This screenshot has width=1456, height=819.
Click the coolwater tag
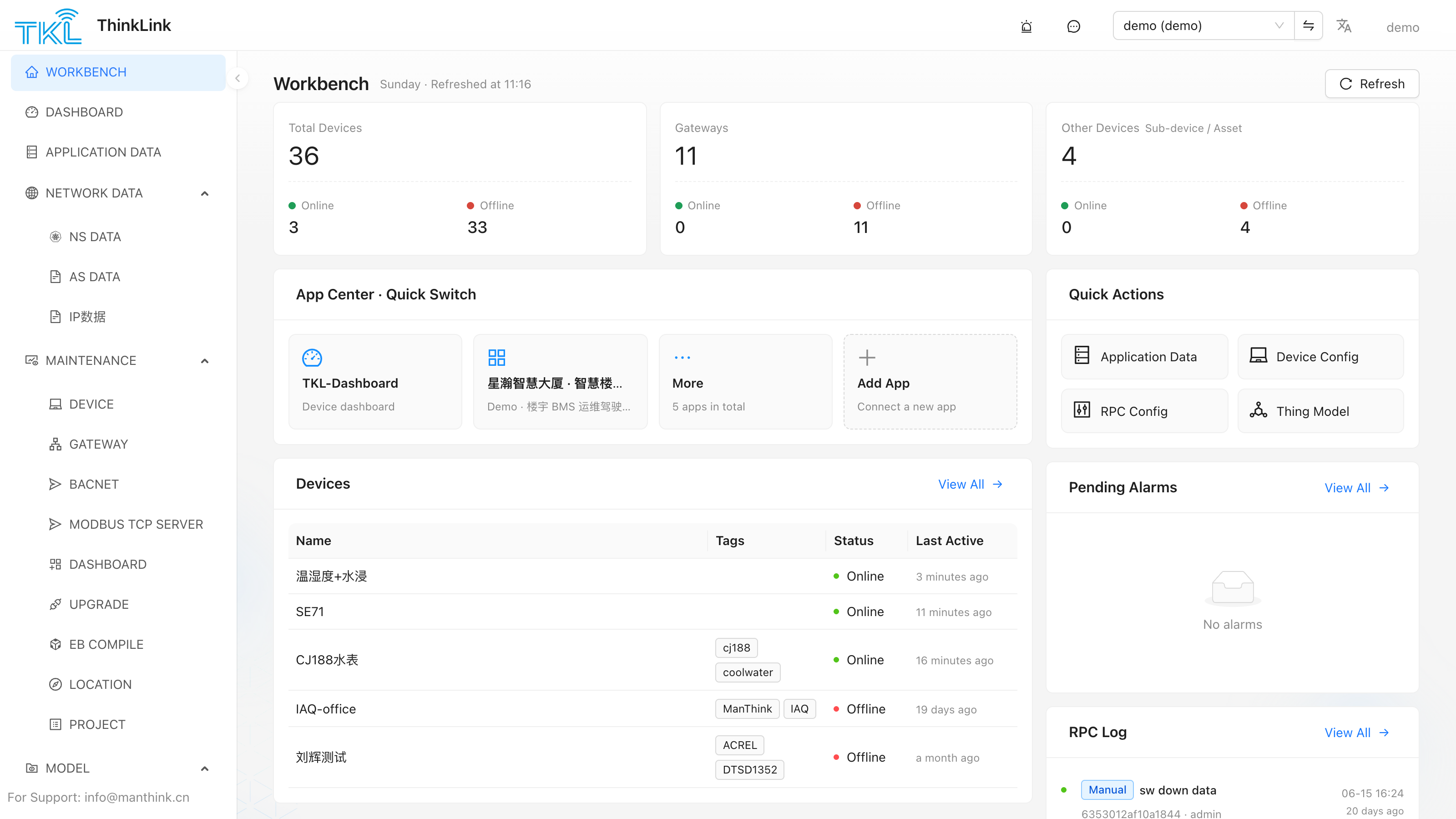[748, 672]
